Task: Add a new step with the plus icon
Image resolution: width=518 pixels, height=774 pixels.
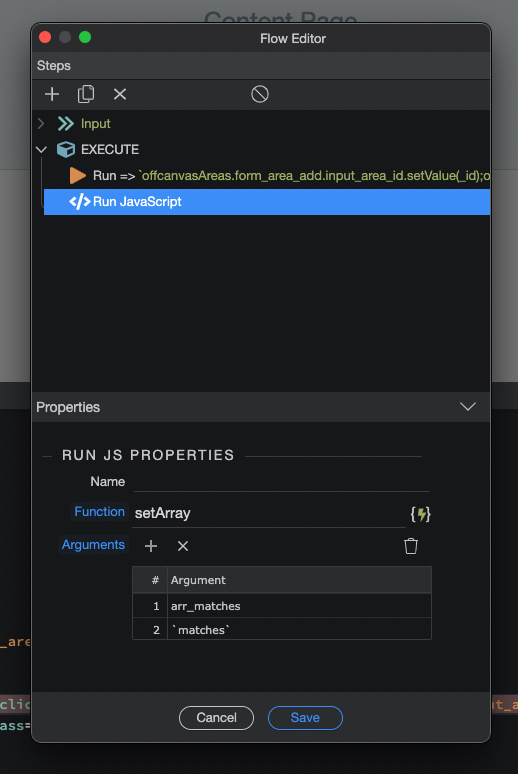Action: click(x=52, y=94)
